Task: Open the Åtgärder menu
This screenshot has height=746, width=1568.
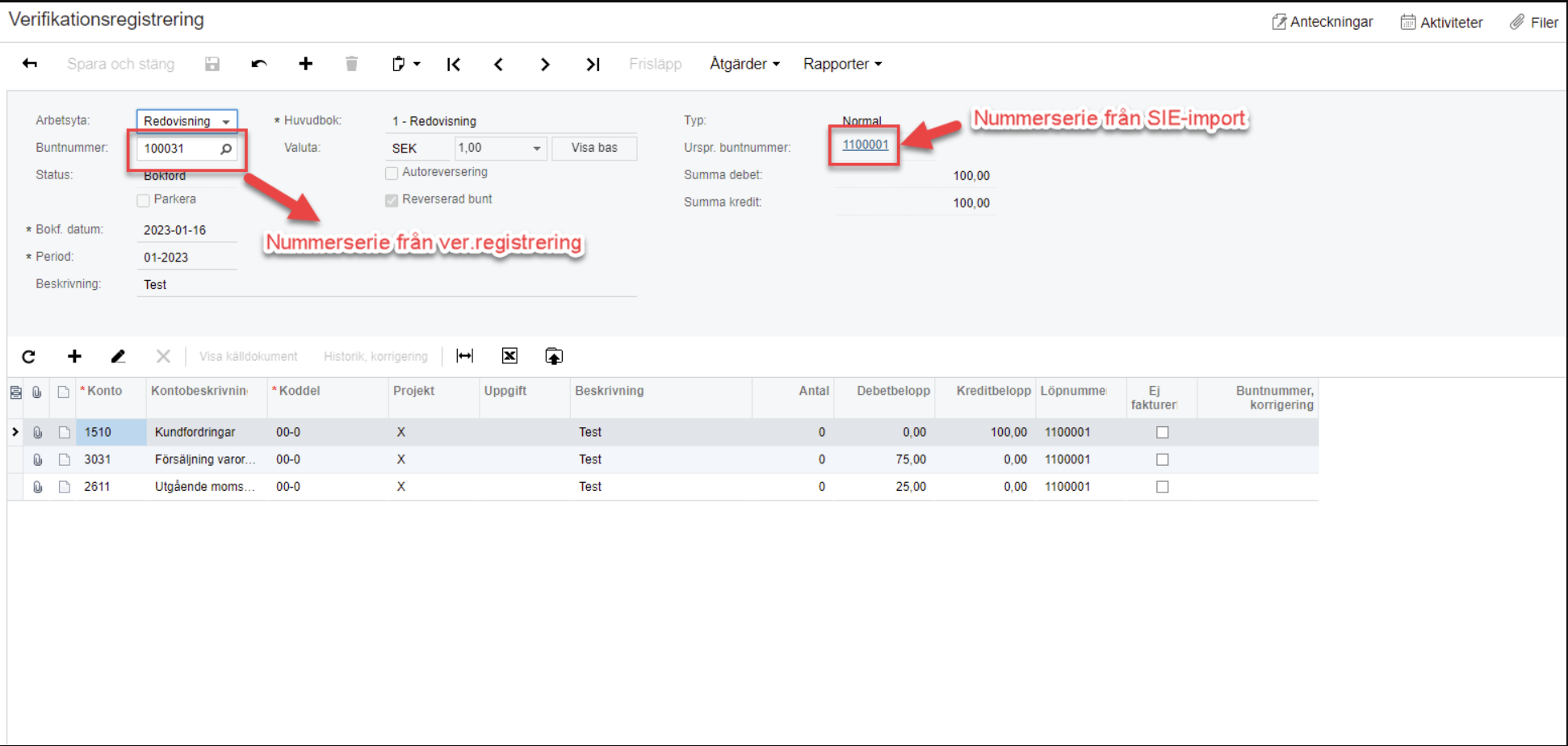Action: pyautogui.click(x=744, y=64)
